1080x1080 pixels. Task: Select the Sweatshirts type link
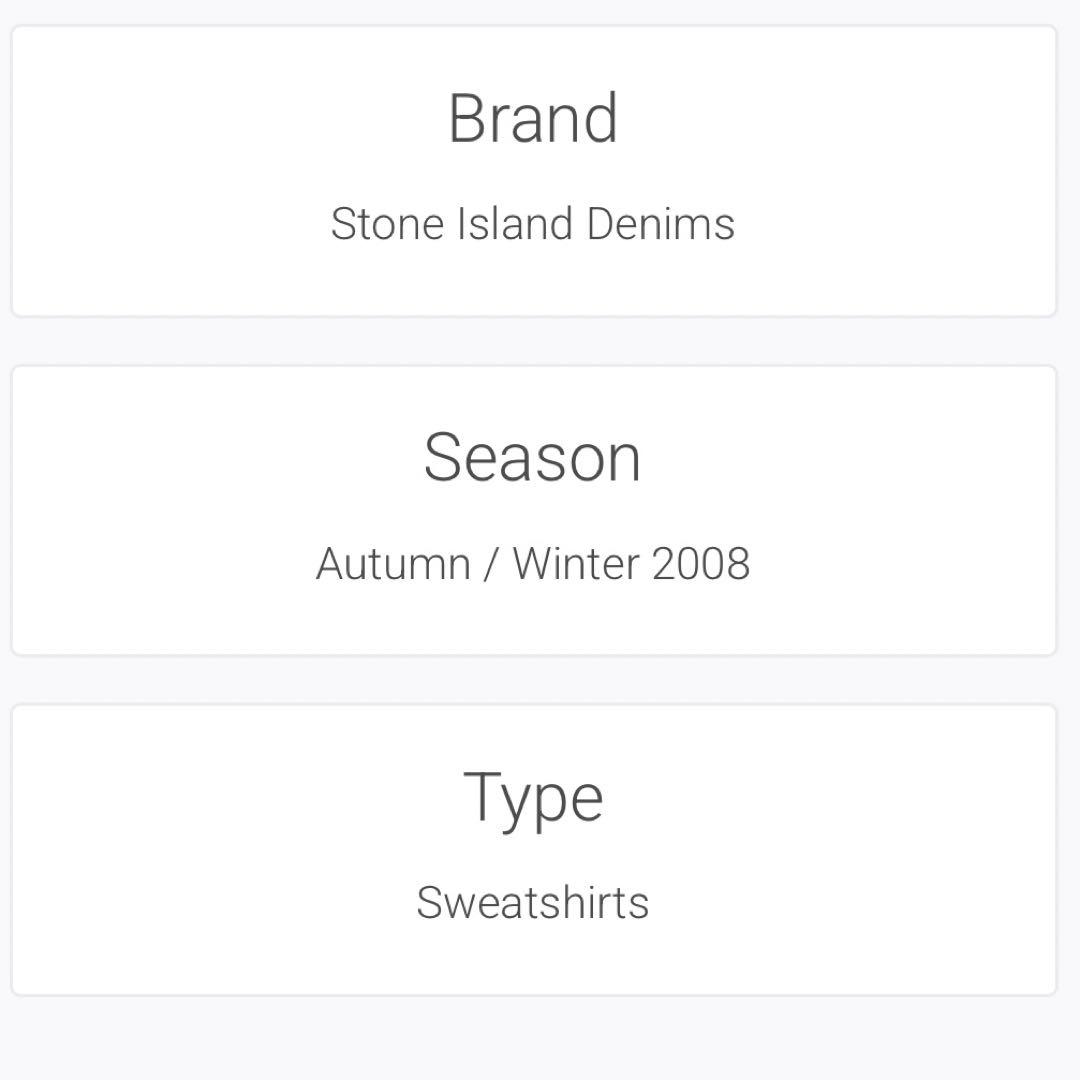(533, 903)
